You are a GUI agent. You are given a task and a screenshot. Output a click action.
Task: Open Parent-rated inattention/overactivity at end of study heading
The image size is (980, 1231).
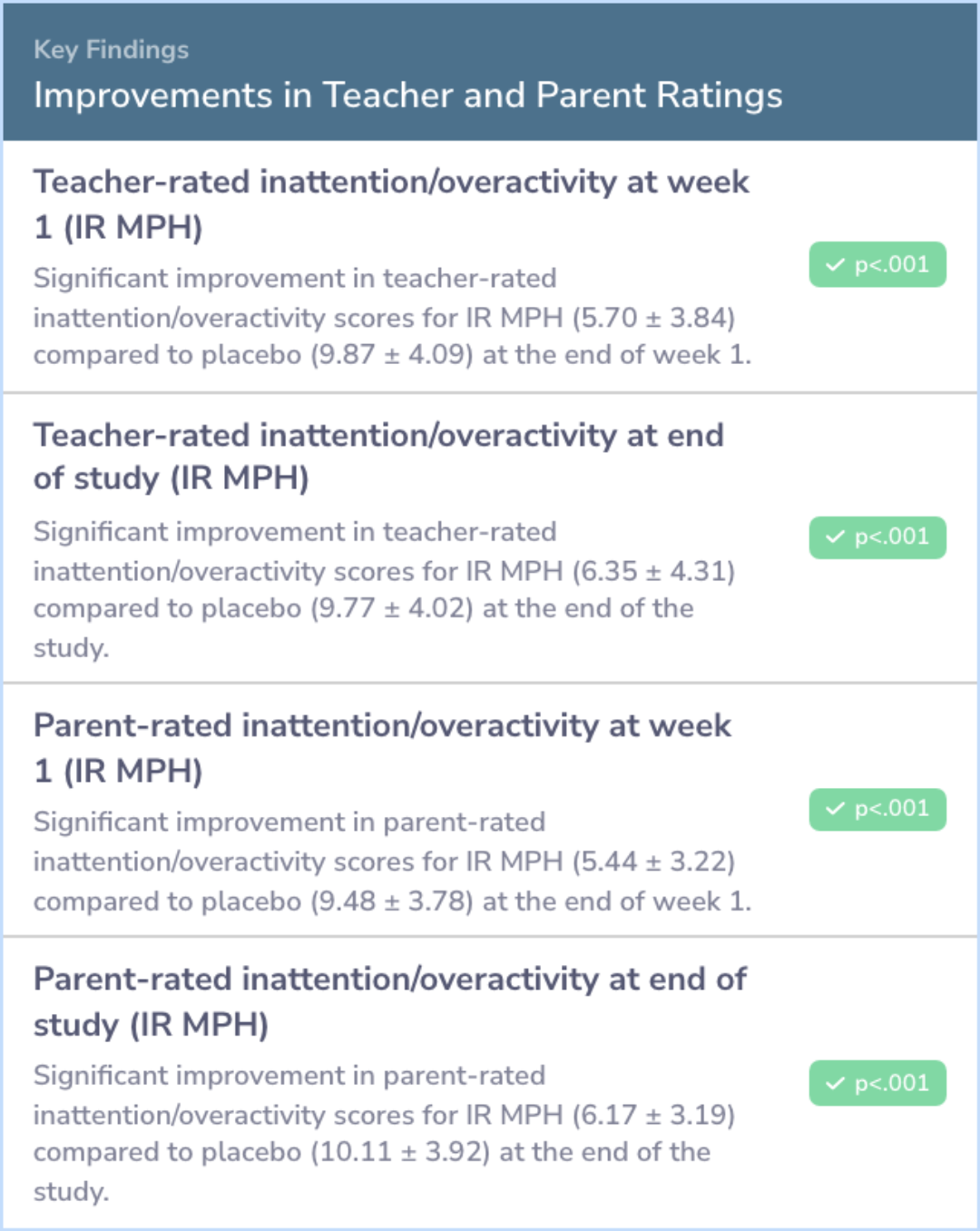click(389, 1001)
